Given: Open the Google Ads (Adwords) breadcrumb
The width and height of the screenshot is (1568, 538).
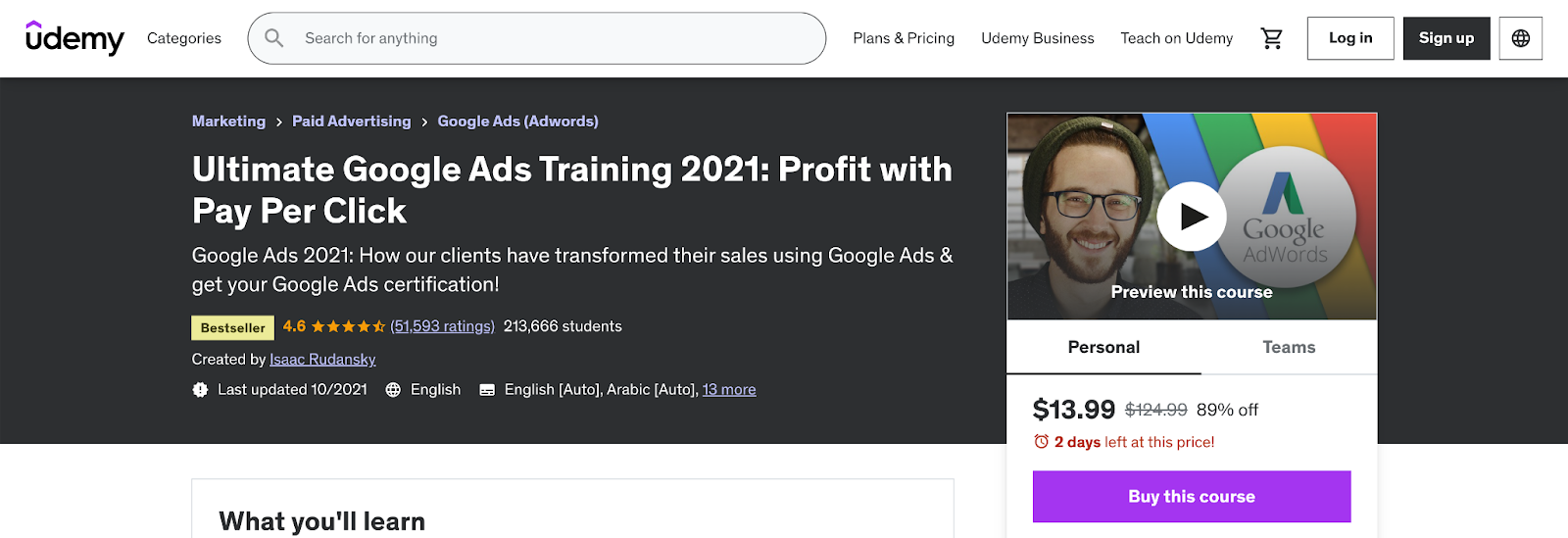Looking at the screenshot, I should (x=517, y=122).
